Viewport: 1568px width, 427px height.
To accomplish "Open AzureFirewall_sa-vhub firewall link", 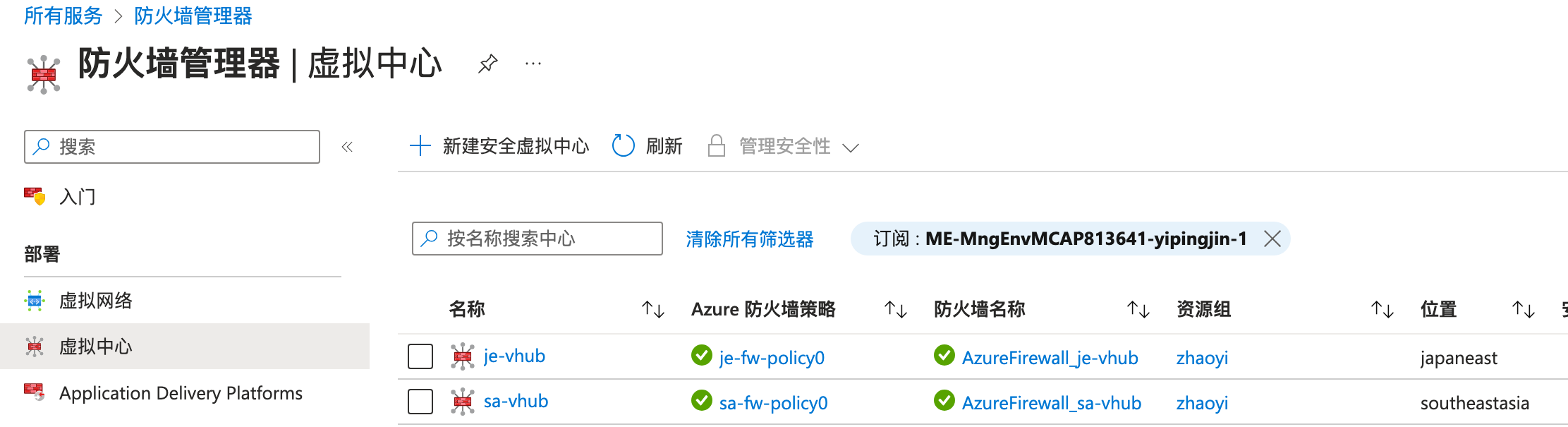I will pos(1052,403).
